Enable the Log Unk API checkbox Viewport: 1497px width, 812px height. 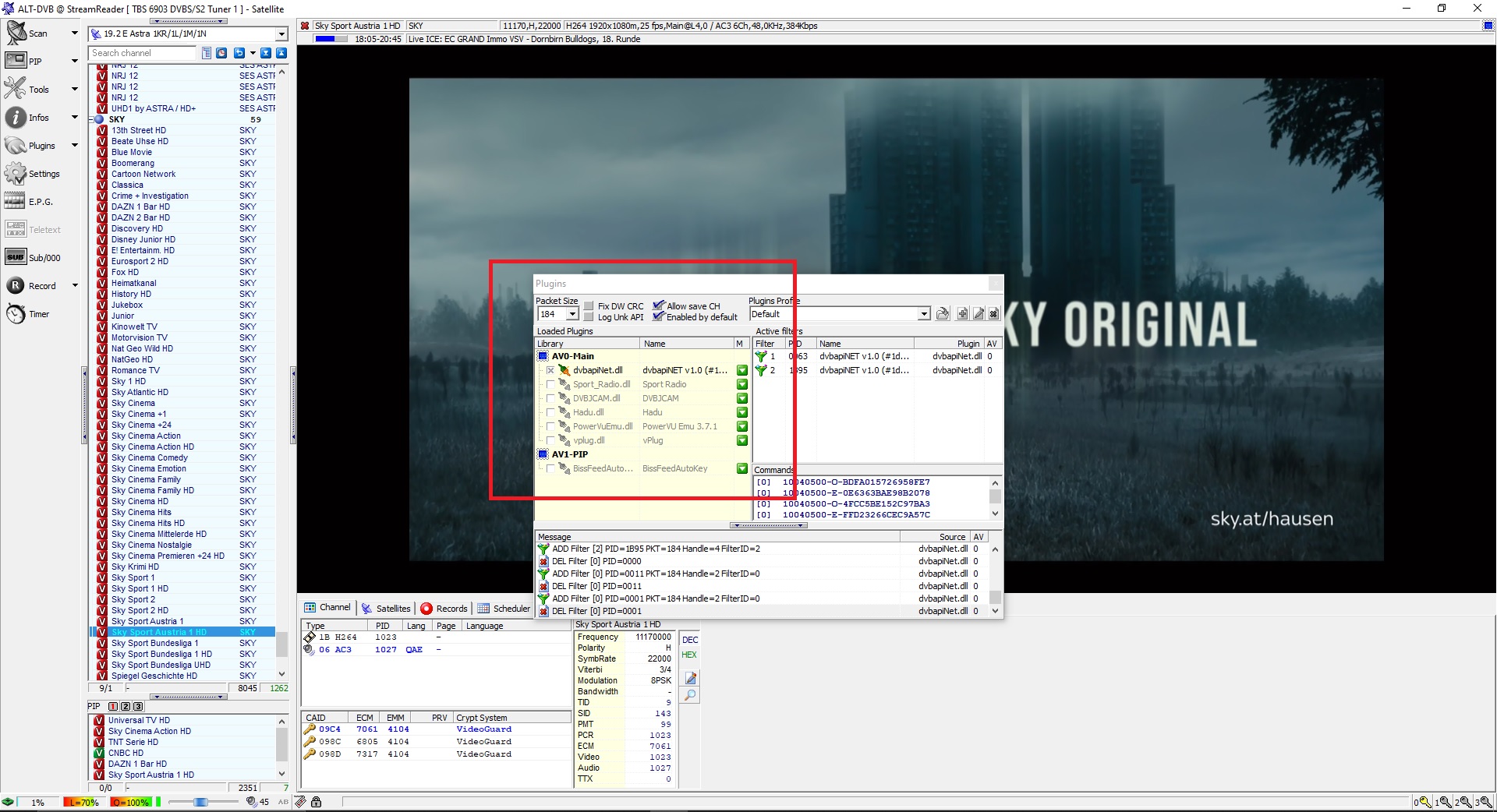click(x=589, y=317)
